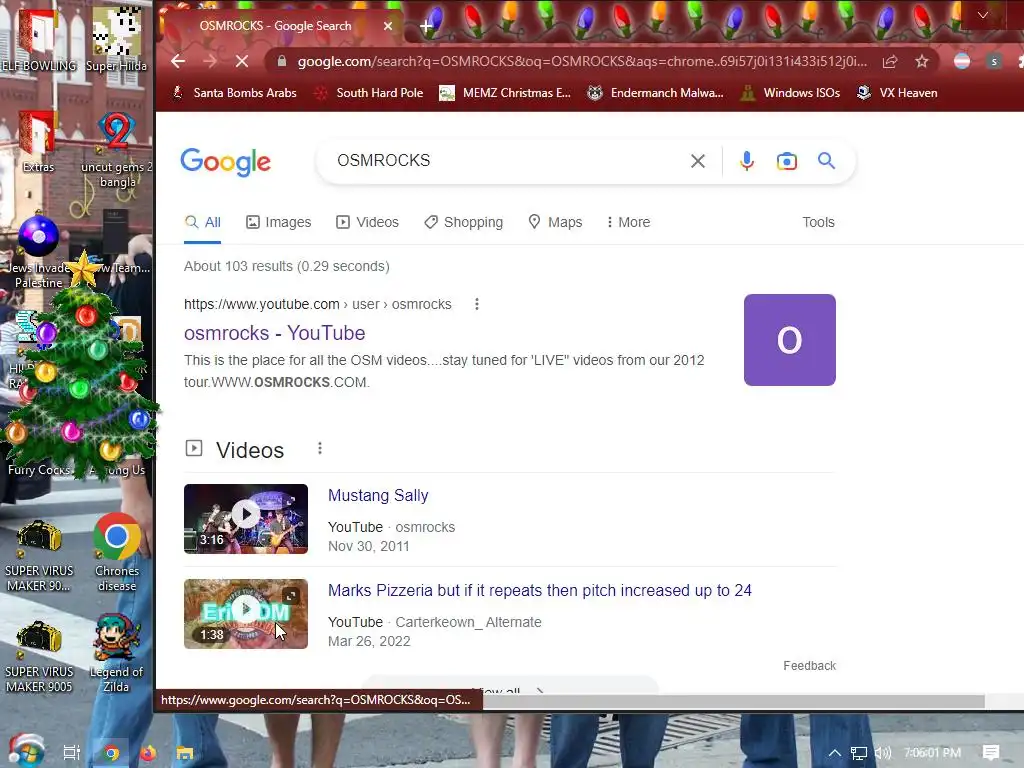
Task: Open the Windows ISOs bookmark
Action: pos(790,93)
